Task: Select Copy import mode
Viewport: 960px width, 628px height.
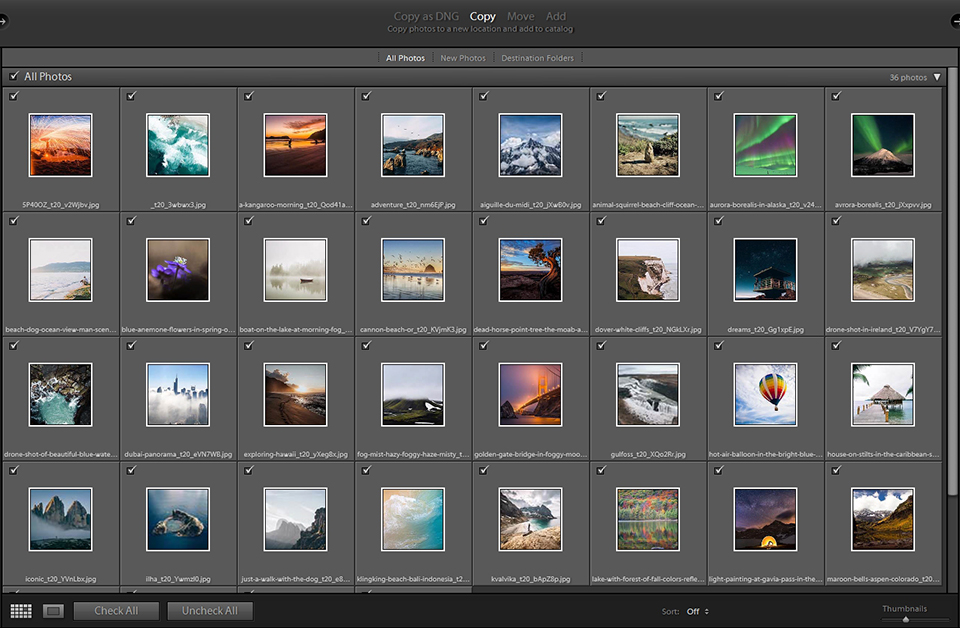Action: pos(482,17)
